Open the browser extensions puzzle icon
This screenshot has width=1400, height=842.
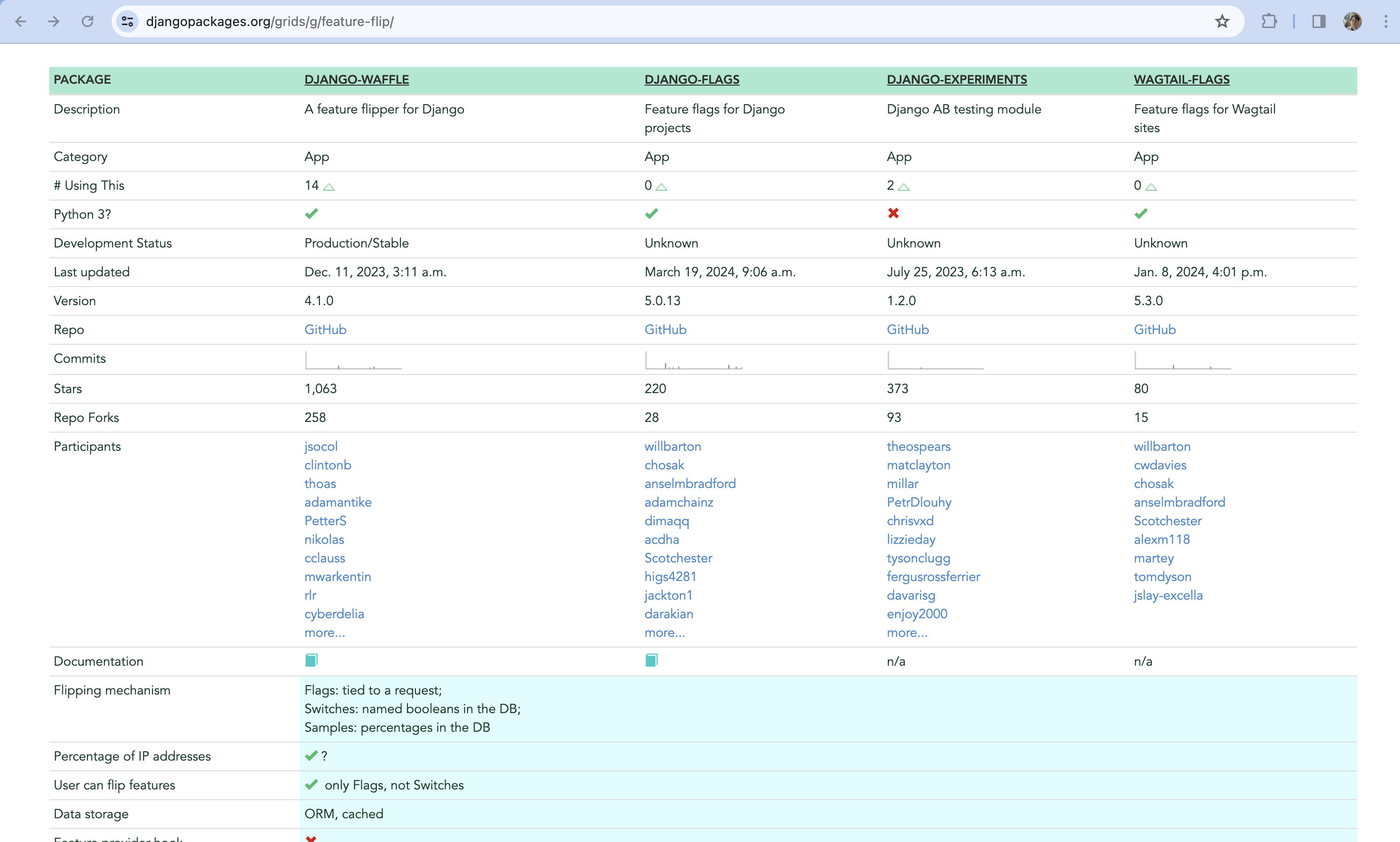pyautogui.click(x=1269, y=21)
